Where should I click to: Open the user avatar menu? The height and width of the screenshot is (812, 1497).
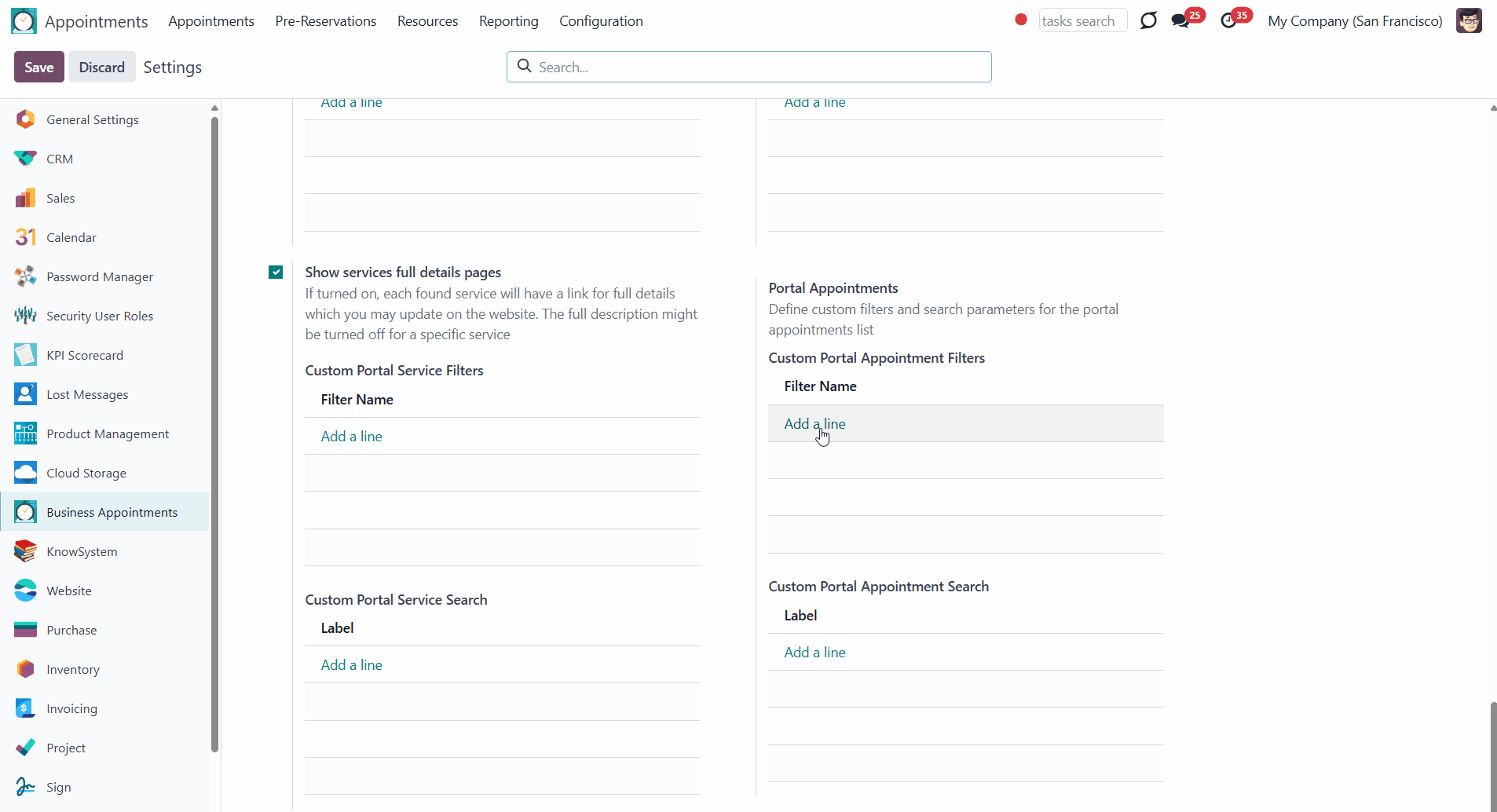coord(1469,21)
